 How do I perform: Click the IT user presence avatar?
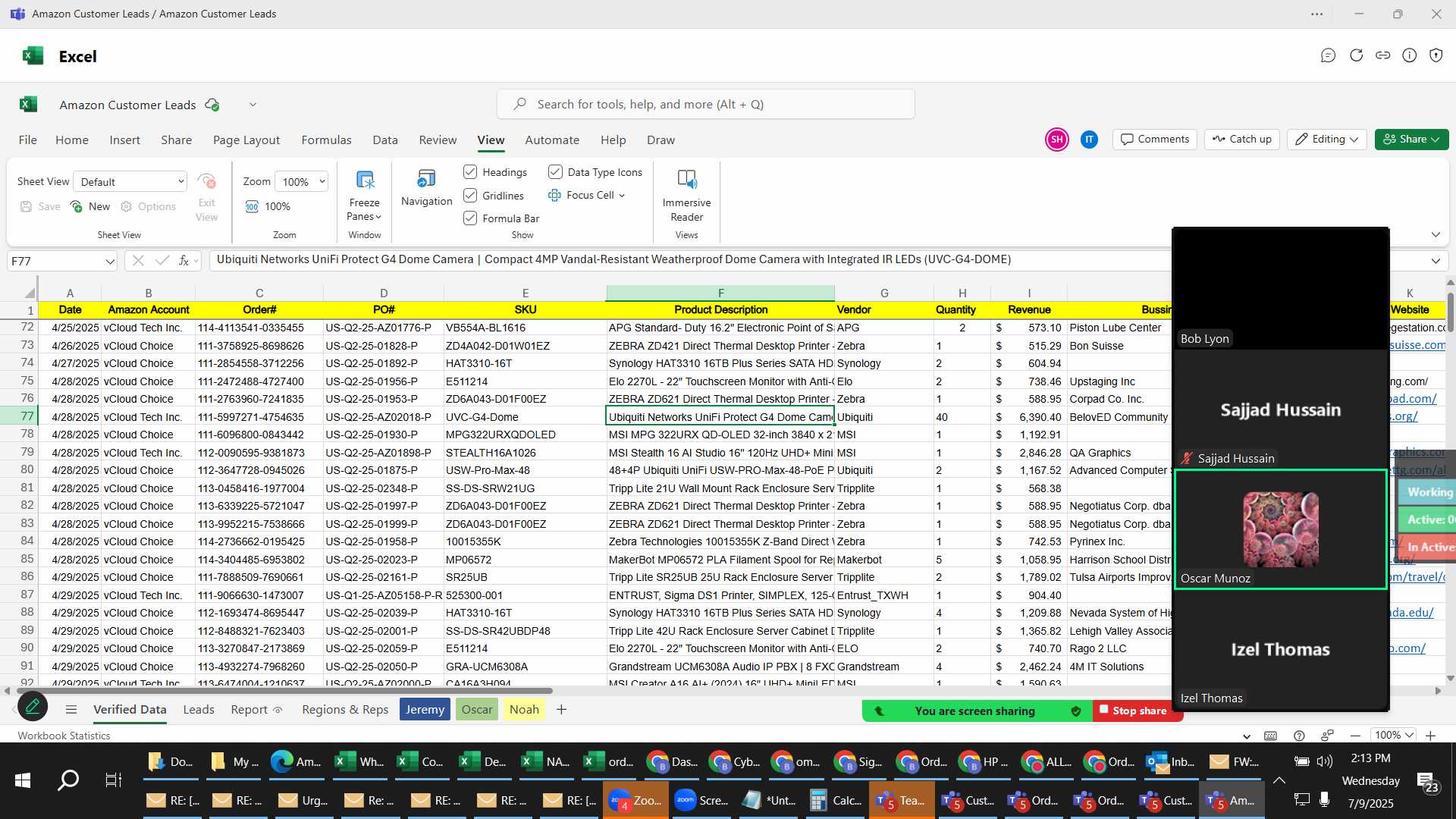pos(1089,140)
